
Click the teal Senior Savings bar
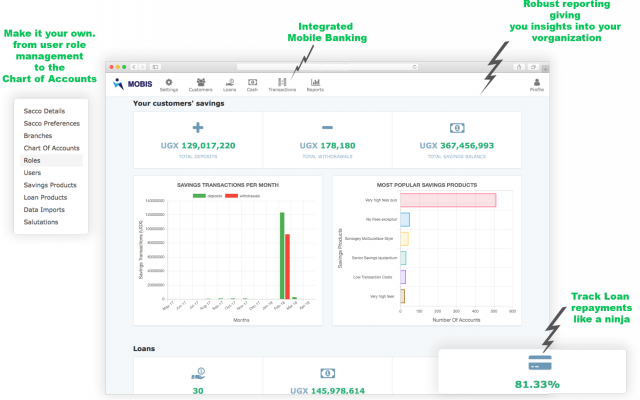403,258
